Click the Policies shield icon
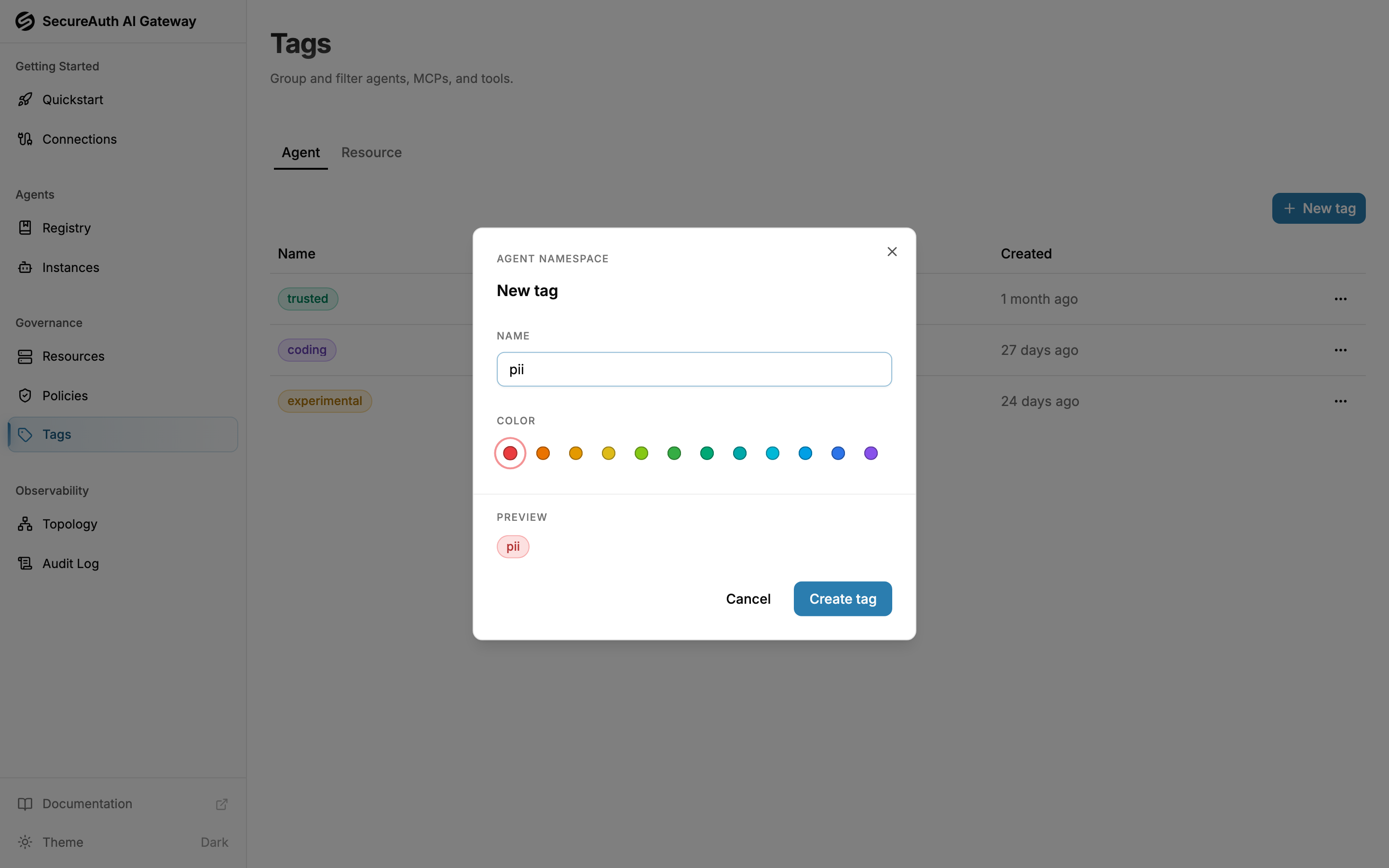This screenshot has width=1389, height=868. 25,395
